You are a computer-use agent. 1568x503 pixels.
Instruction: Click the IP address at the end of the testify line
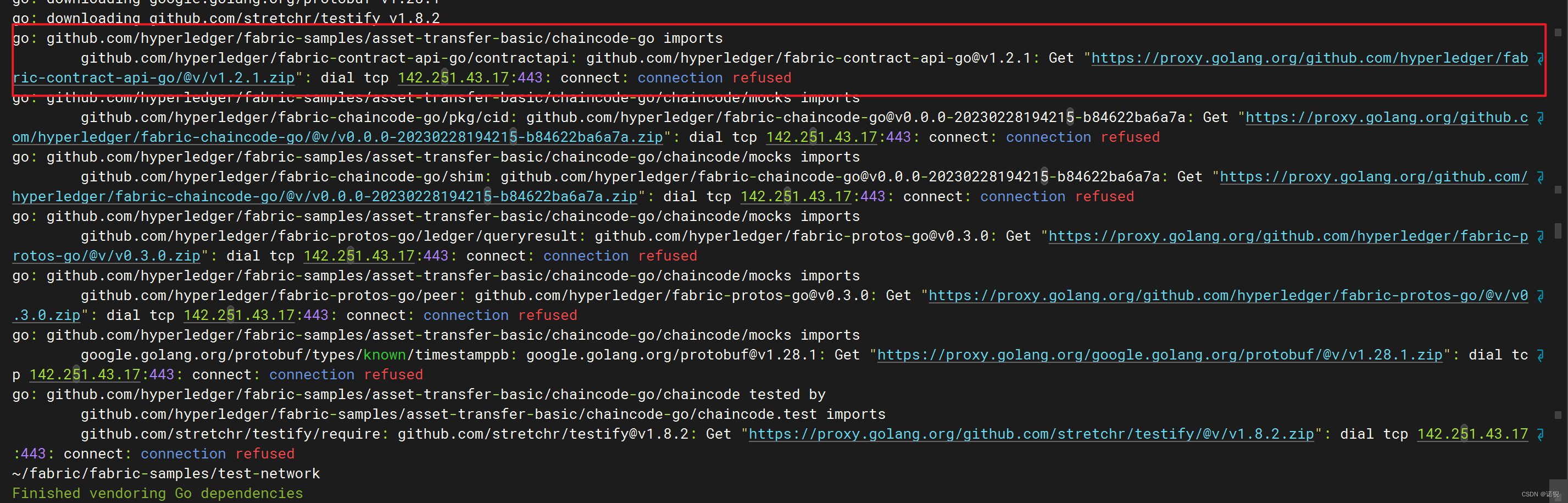point(1472,434)
